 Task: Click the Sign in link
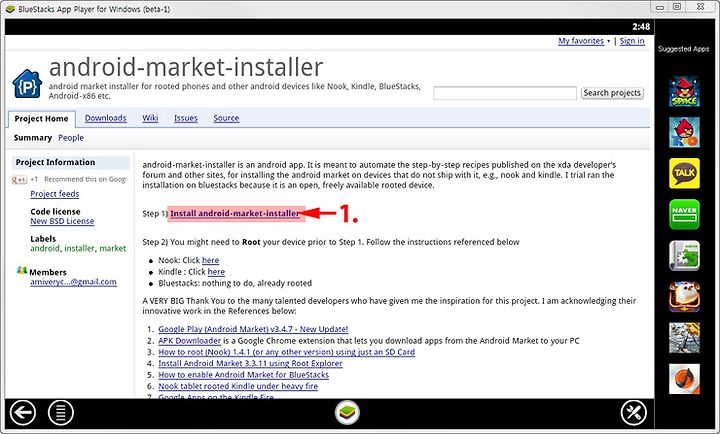pos(632,41)
